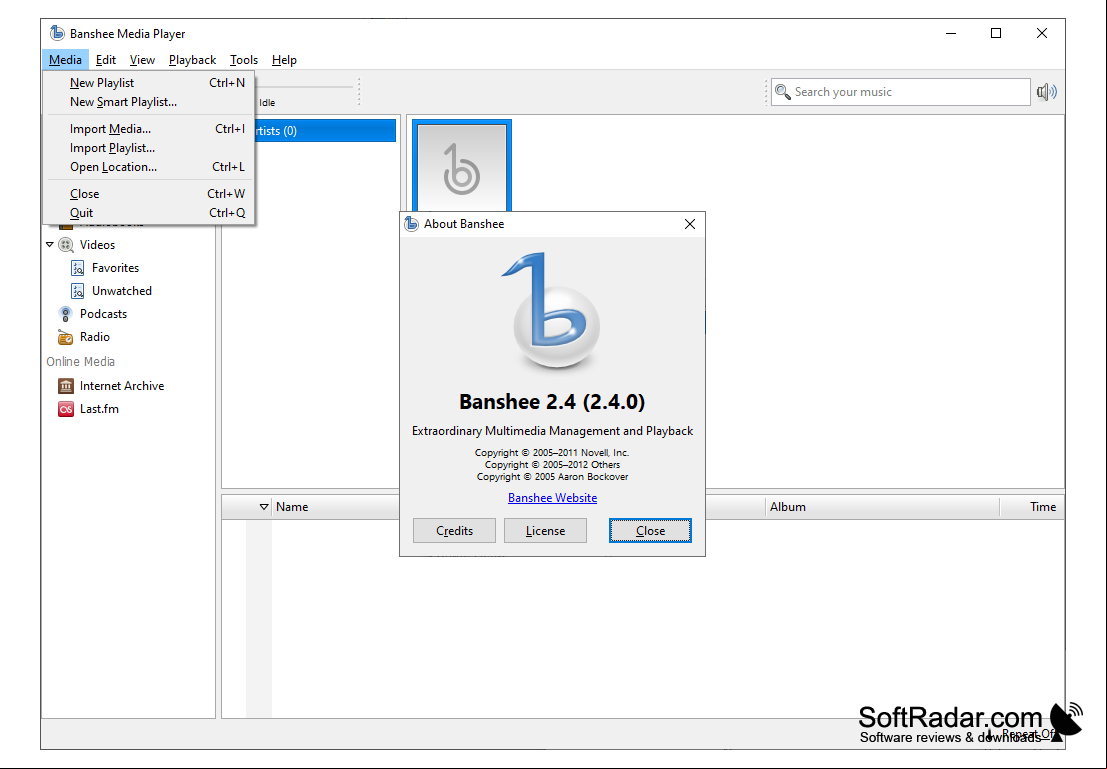
Task: Click the Credits button
Action: click(454, 530)
